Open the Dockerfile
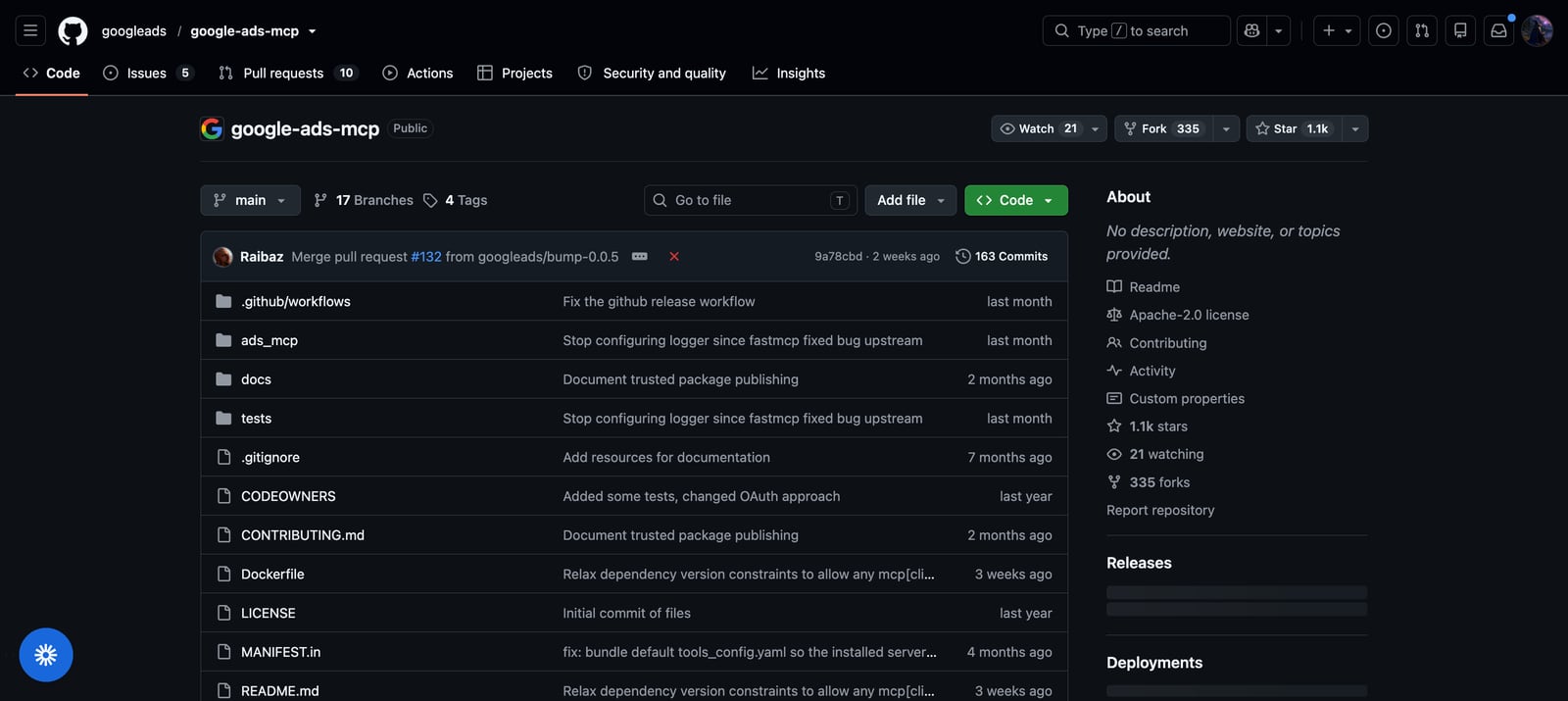Image resolution: width=1568 pixels, height=701 pixels. (x=272, y=574)
